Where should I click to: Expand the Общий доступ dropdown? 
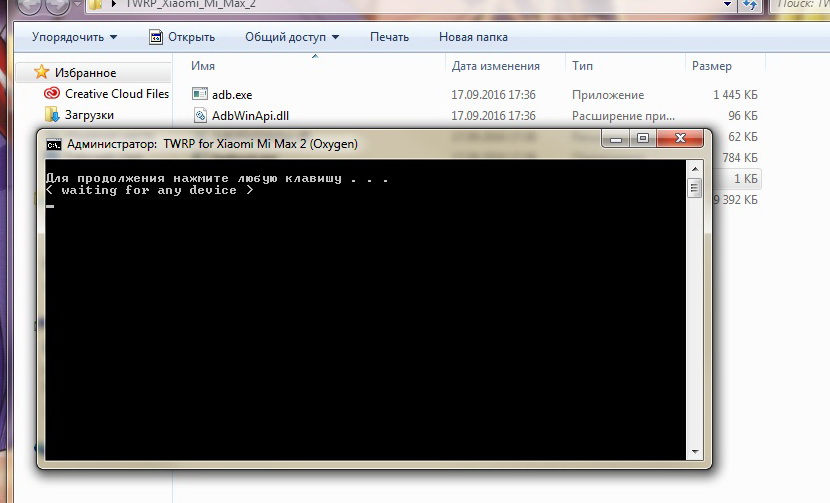(x=292, y=38)
